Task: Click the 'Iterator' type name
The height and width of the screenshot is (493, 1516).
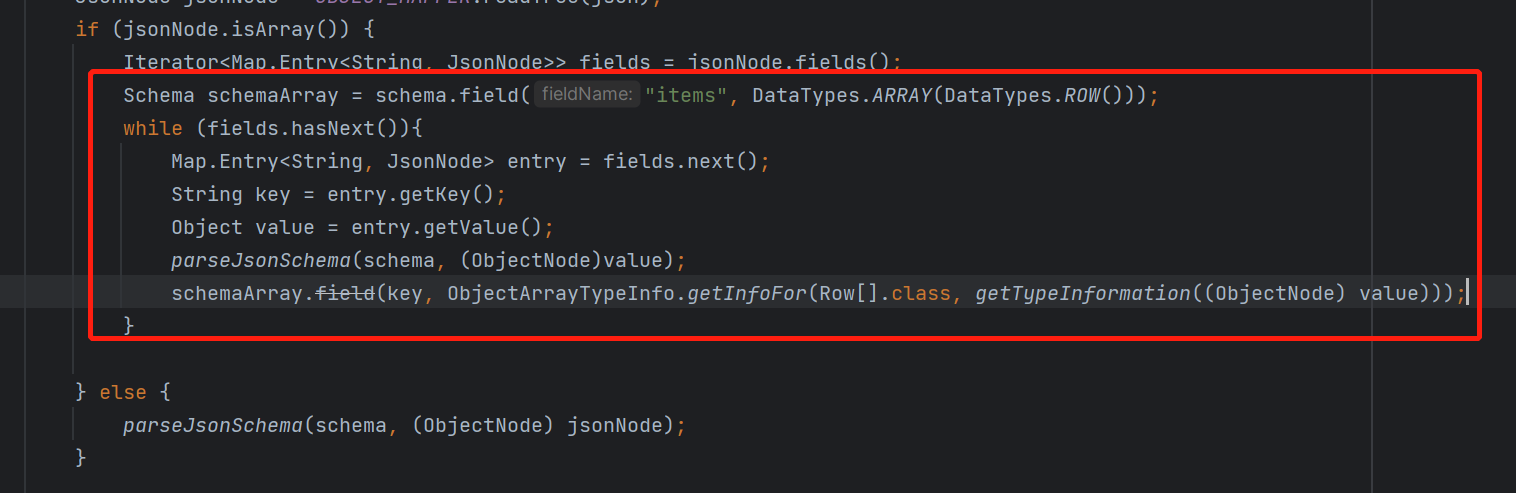Action: click(x=171, y=62)
